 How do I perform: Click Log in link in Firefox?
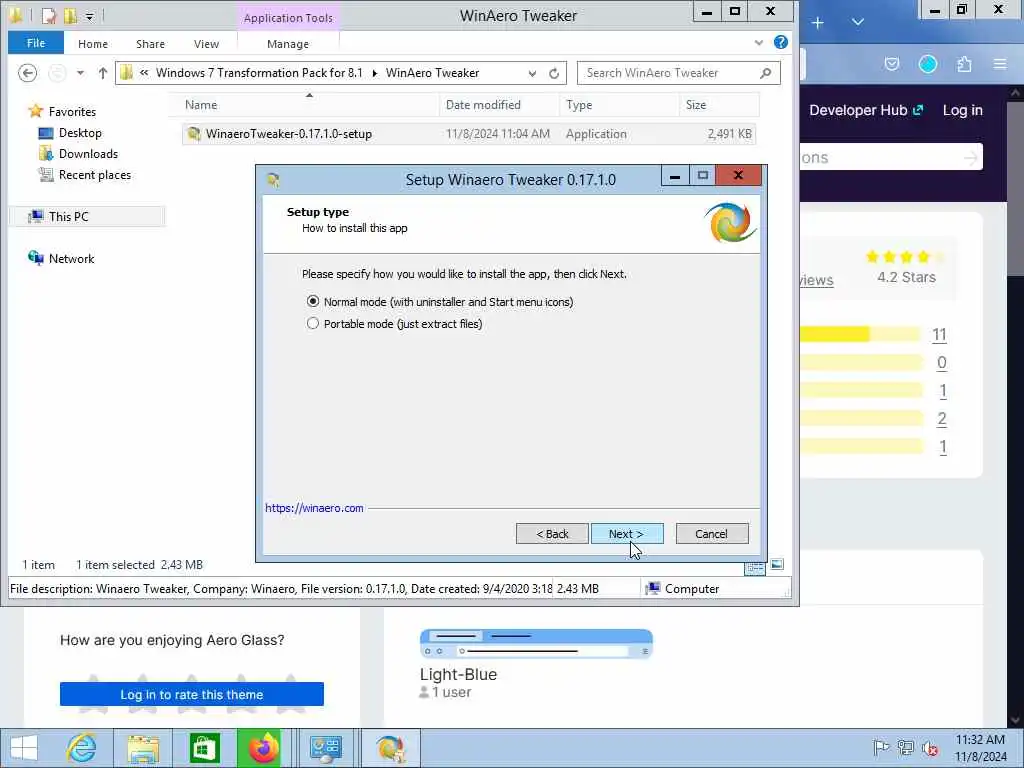coord(963,110)
